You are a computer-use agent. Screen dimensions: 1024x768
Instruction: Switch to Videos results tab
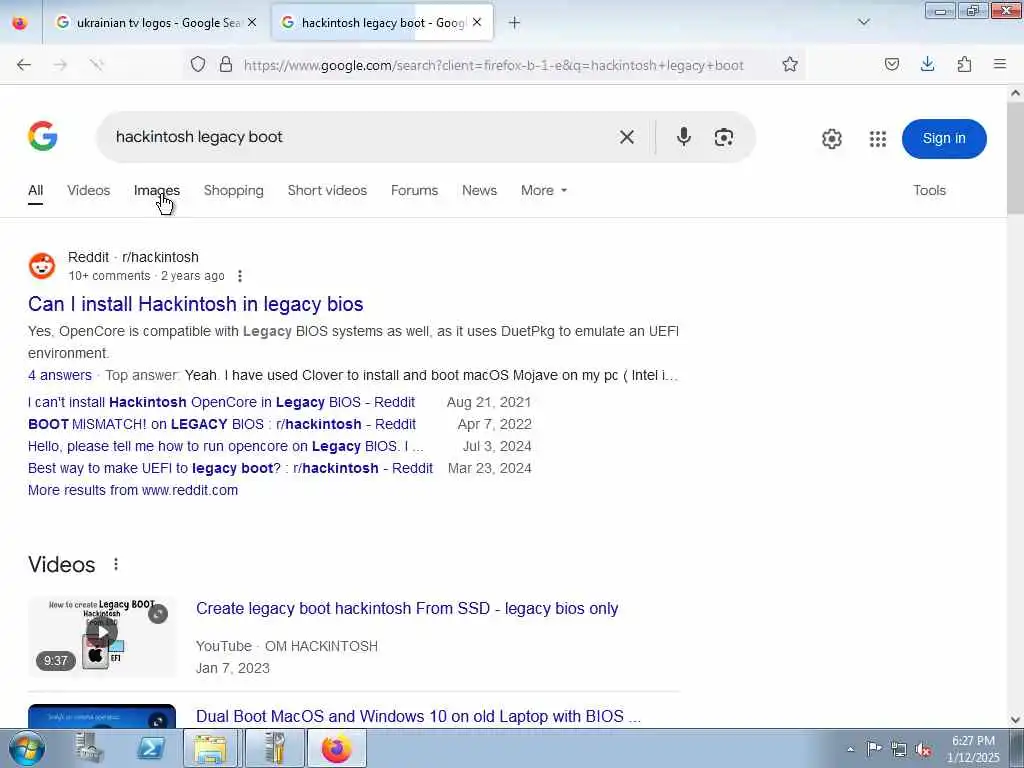click(88, 191)
